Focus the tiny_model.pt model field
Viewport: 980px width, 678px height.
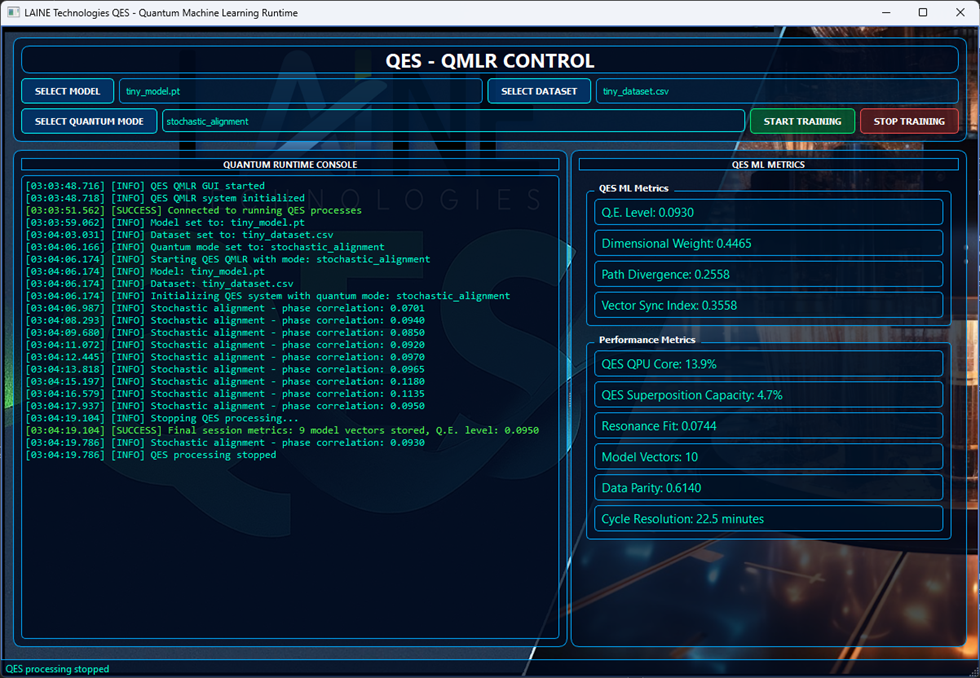coord(301,91)
